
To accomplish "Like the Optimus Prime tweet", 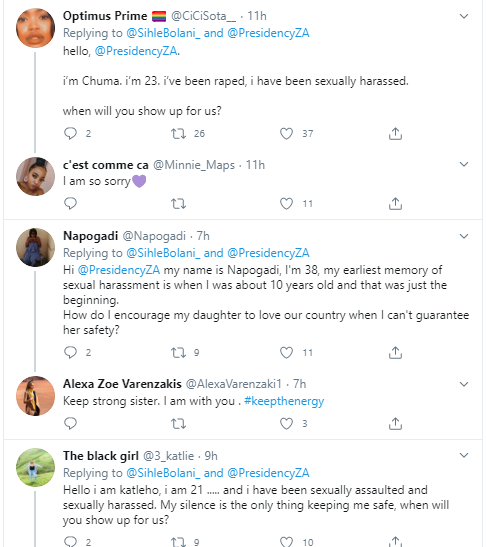I will coord(286,134).
